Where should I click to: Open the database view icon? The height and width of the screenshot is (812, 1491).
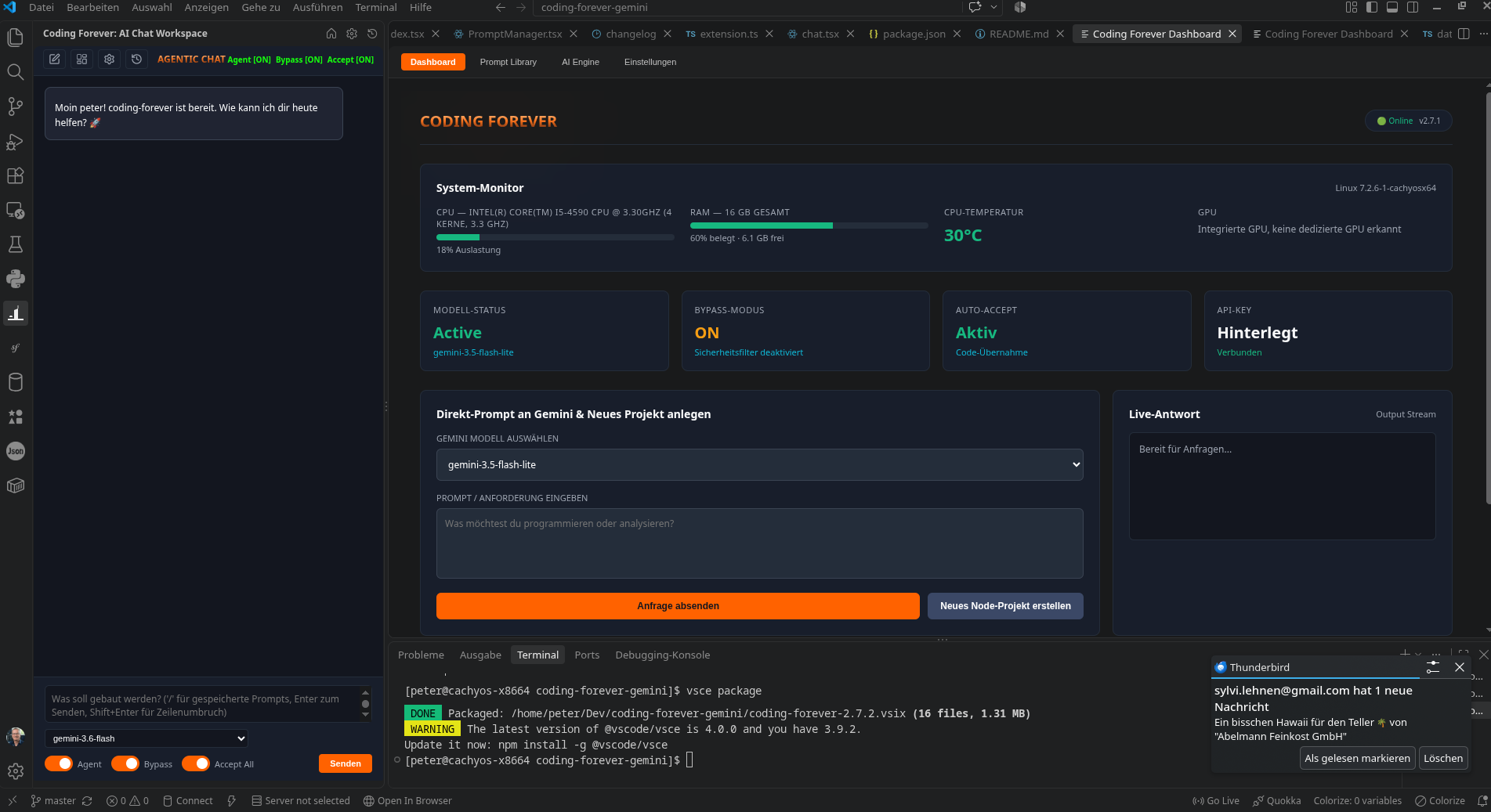pos(15,382)
